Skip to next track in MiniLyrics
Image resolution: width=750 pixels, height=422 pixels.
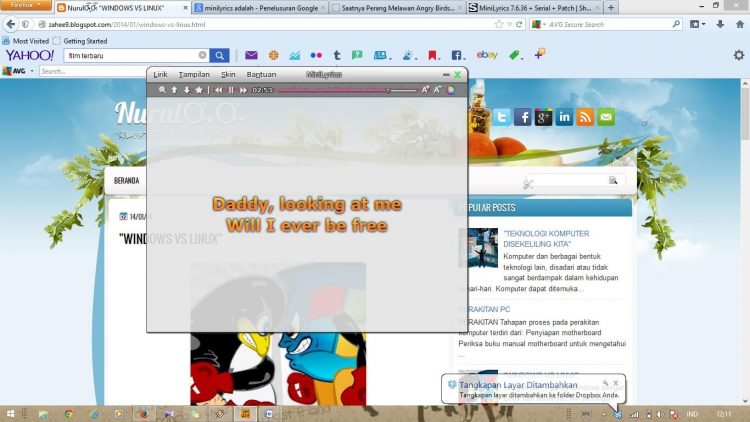(243, 90)
